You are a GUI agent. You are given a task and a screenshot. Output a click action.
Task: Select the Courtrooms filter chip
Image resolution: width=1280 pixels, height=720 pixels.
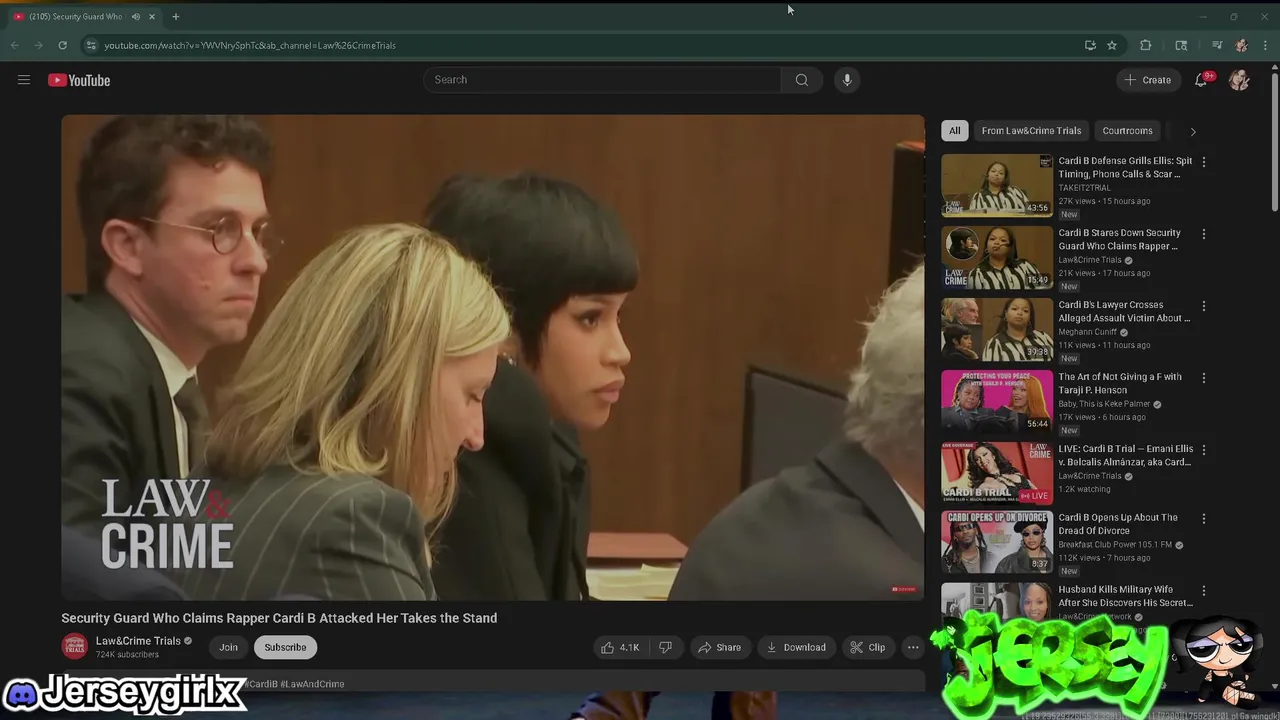point(1127,131)
